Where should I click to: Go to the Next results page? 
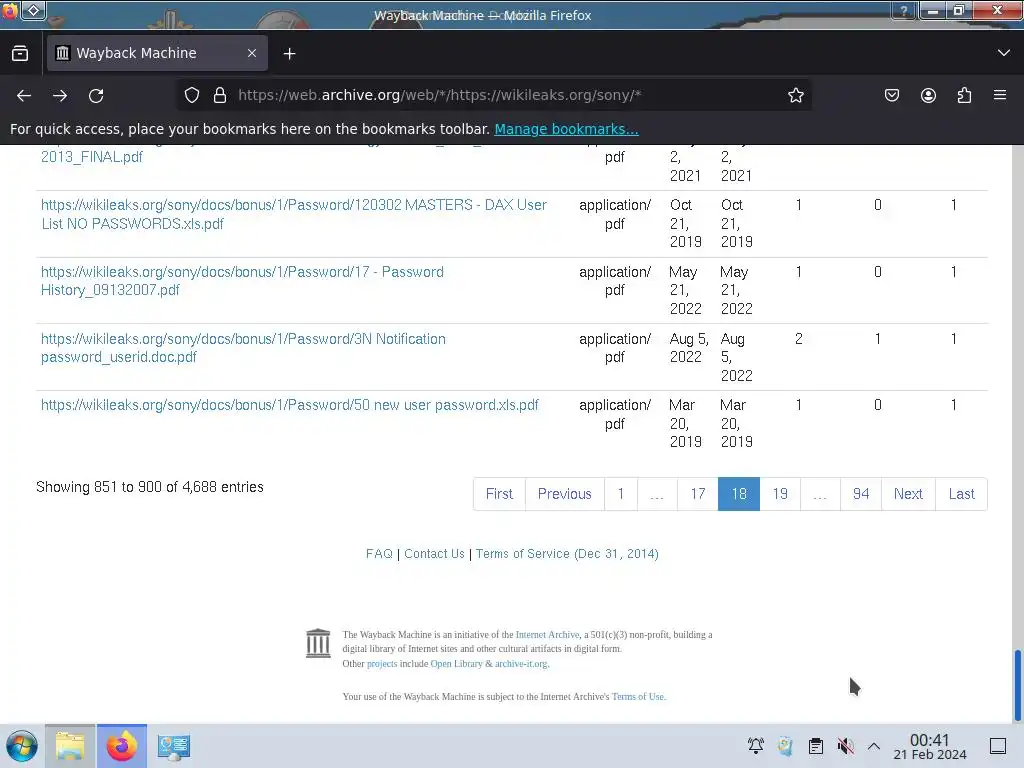(x=908, y=494)
